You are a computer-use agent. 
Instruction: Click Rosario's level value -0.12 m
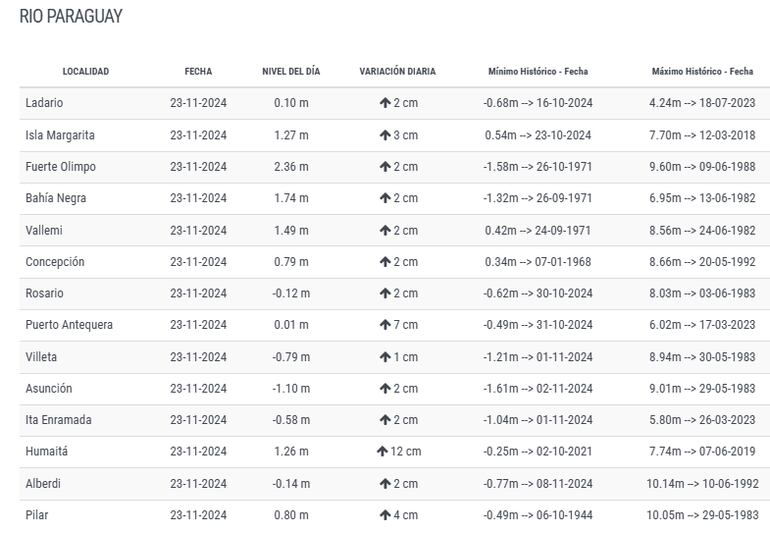pyautogui.click(x=291, y=294)
